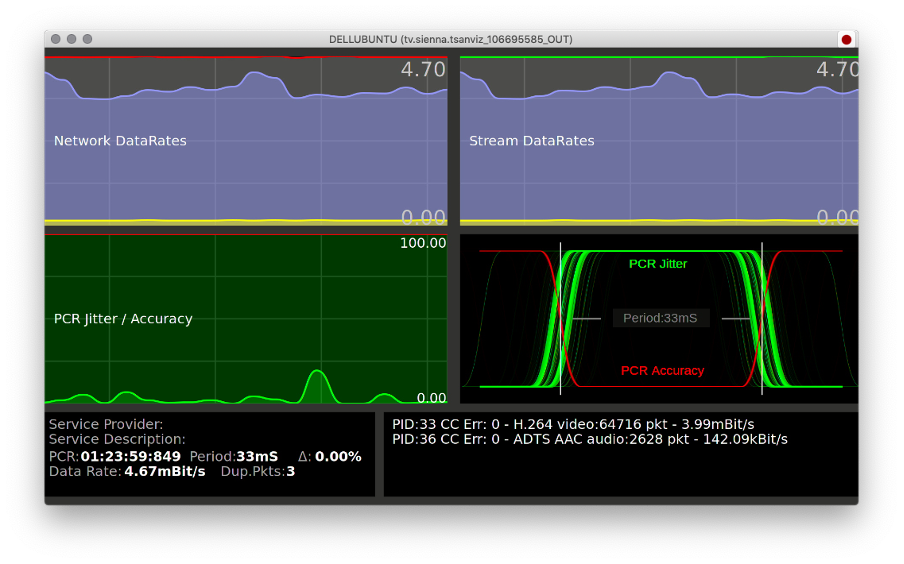
Task: Click the window close button
Action: [x=55, y=39]
